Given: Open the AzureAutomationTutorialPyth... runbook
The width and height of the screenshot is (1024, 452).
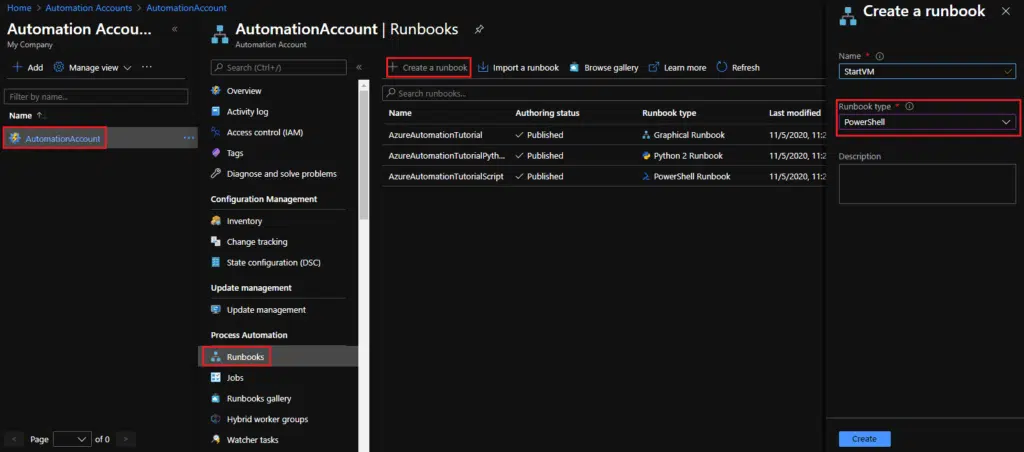Looking at the screenshot, I should pos(447,155).
